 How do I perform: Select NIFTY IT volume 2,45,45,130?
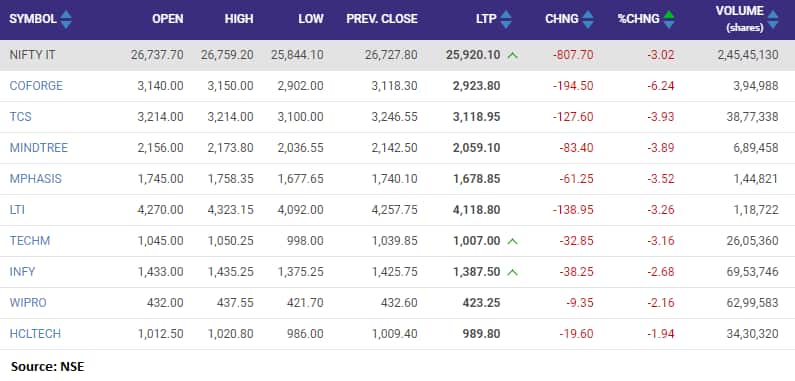pos(748,55)
